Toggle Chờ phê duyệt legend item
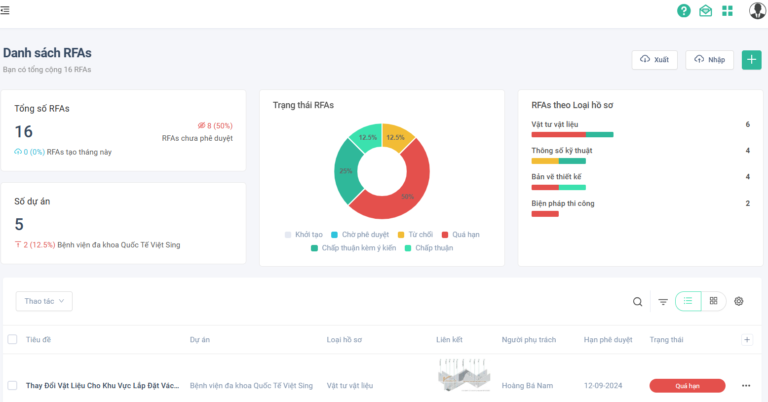 (360, 235)
